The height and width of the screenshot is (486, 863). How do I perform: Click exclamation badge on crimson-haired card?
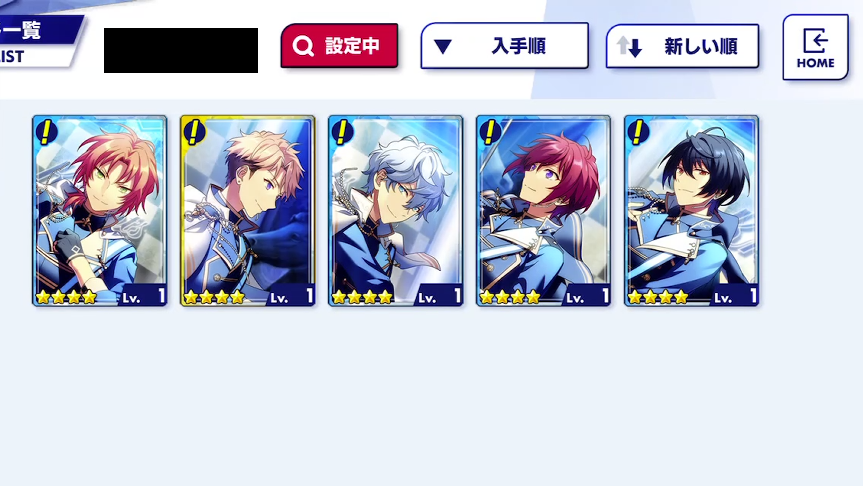coord(490,133)
